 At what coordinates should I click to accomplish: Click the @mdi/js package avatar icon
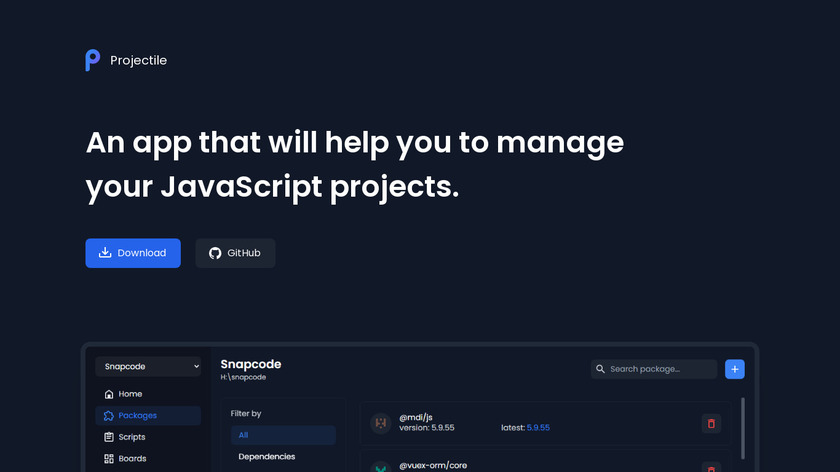pyautogui.click(x=381, y=423)
